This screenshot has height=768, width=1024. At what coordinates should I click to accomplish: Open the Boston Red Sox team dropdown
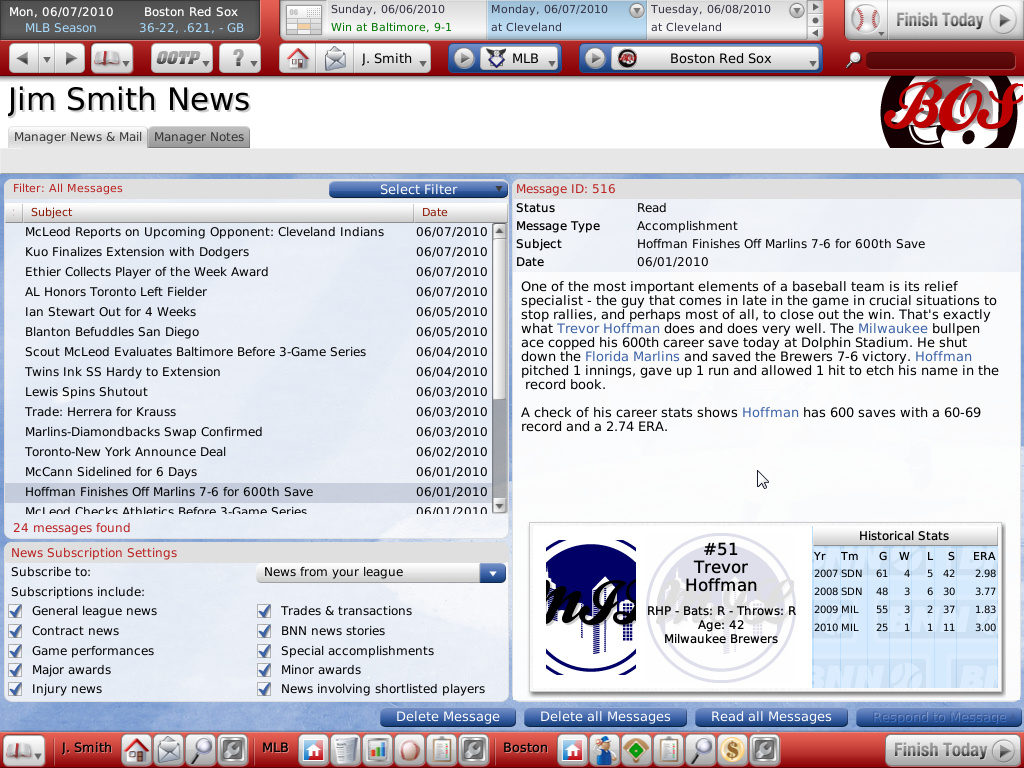tap(718, 59)
